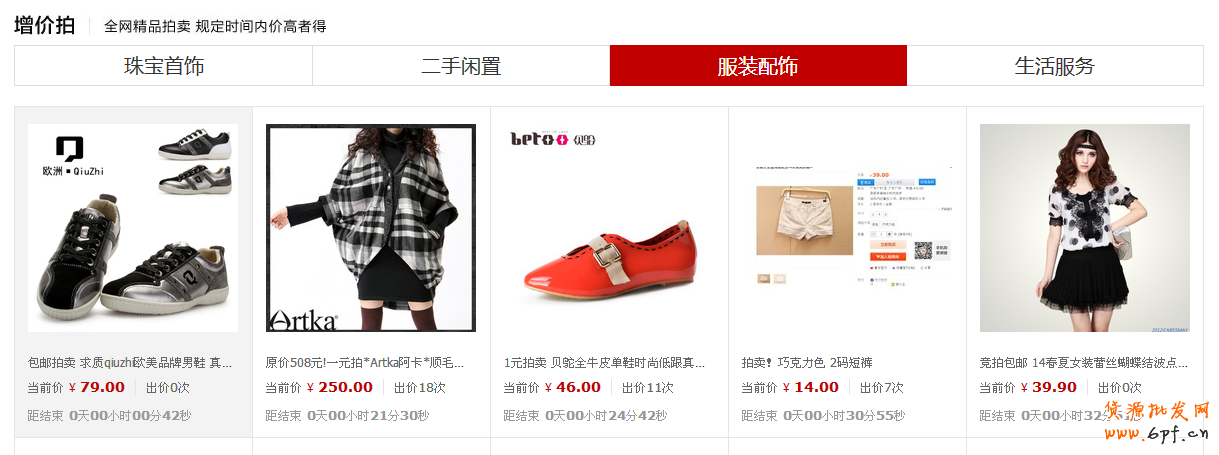Click the lace blouse model photo
Viewport: 1219px width, 455px height.
point(1085,228)
